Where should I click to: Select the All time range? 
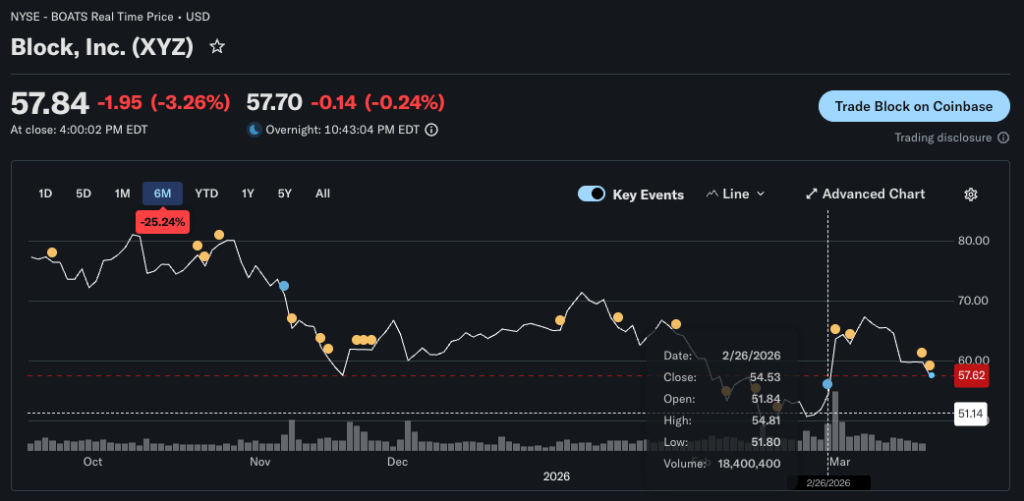click(322, 193)
